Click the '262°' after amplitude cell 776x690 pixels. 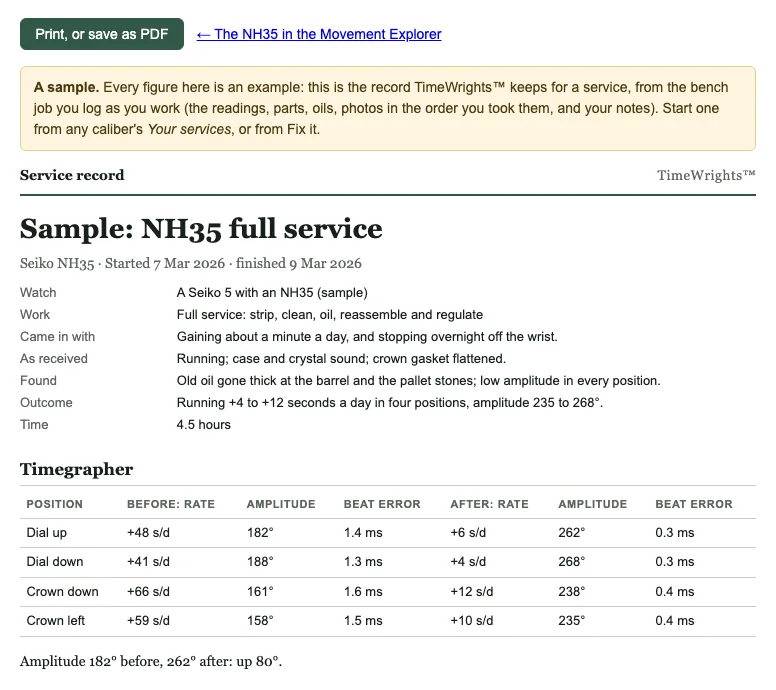point(572,533)
